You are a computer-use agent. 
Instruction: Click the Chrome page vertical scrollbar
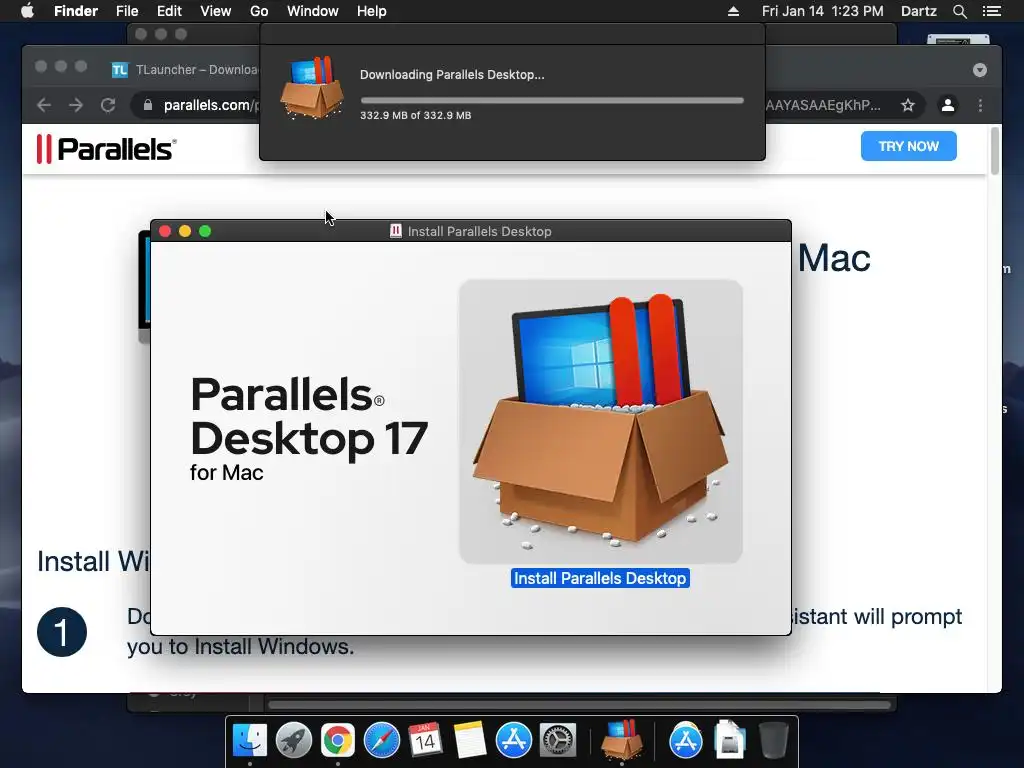pyautogui.click(x=995, y=151)
